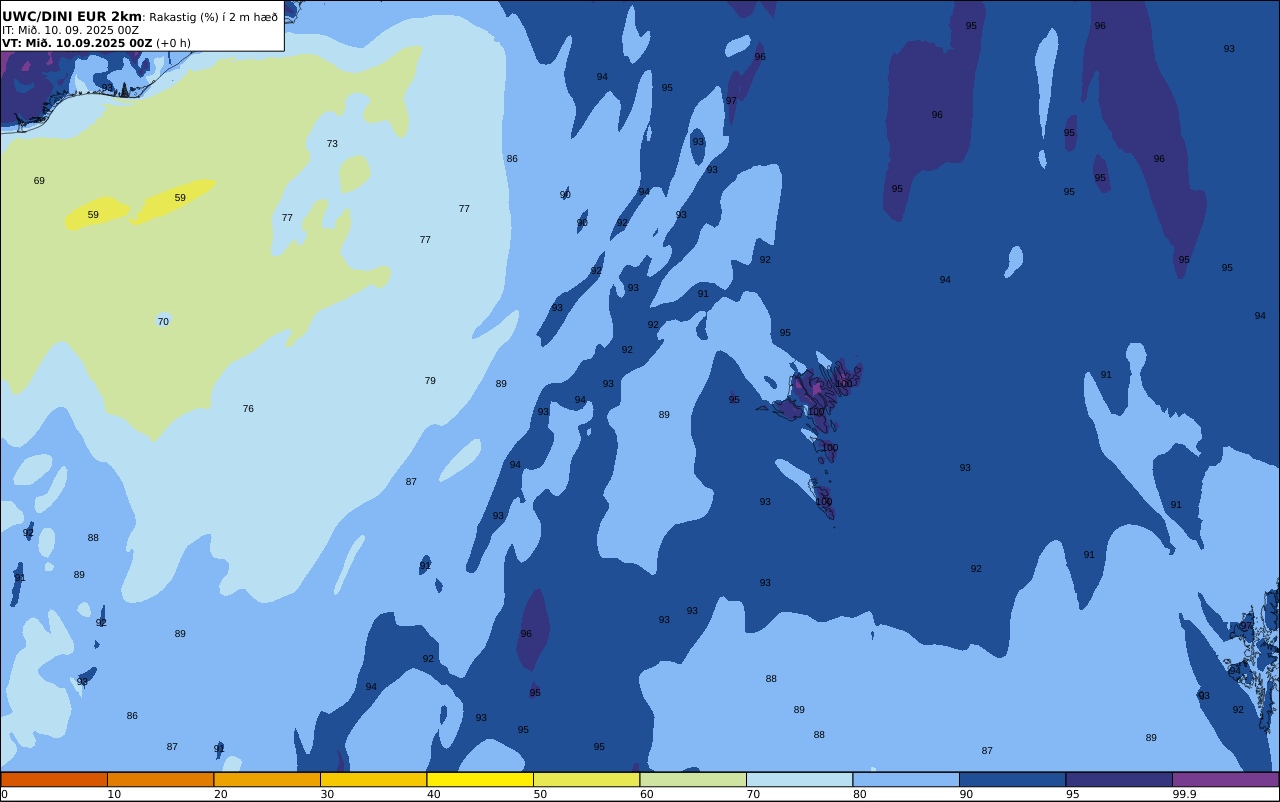Click the legend tick label '40'
1280x802 pixels.
433,794
